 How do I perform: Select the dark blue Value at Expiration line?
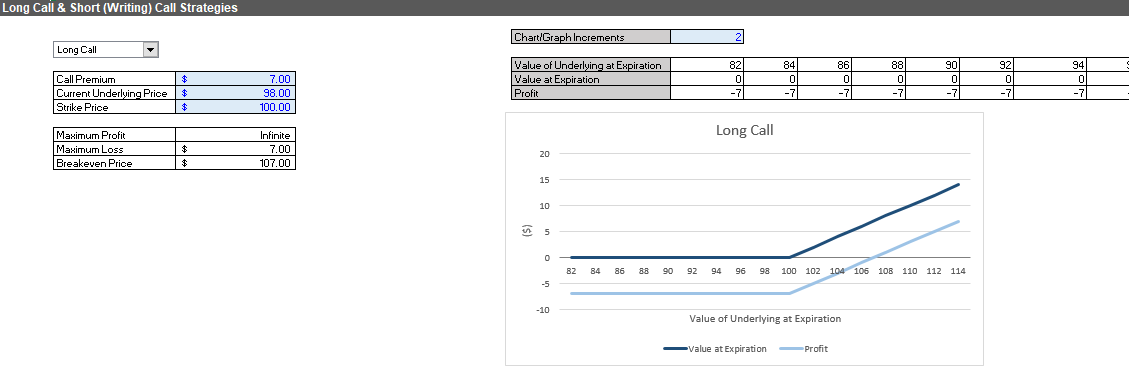coord(874,221)
